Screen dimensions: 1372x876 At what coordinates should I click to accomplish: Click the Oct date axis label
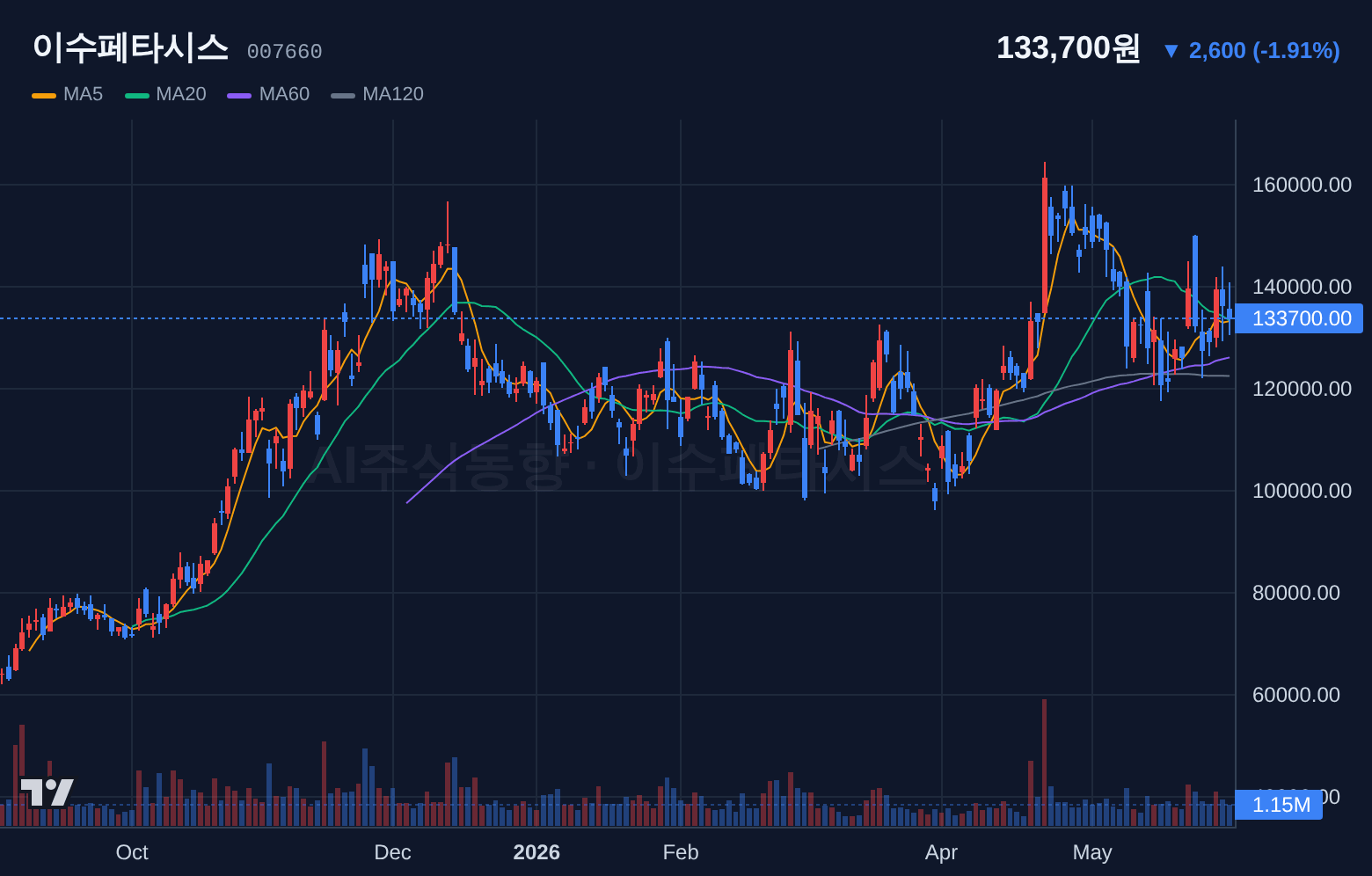click(132, 852)
